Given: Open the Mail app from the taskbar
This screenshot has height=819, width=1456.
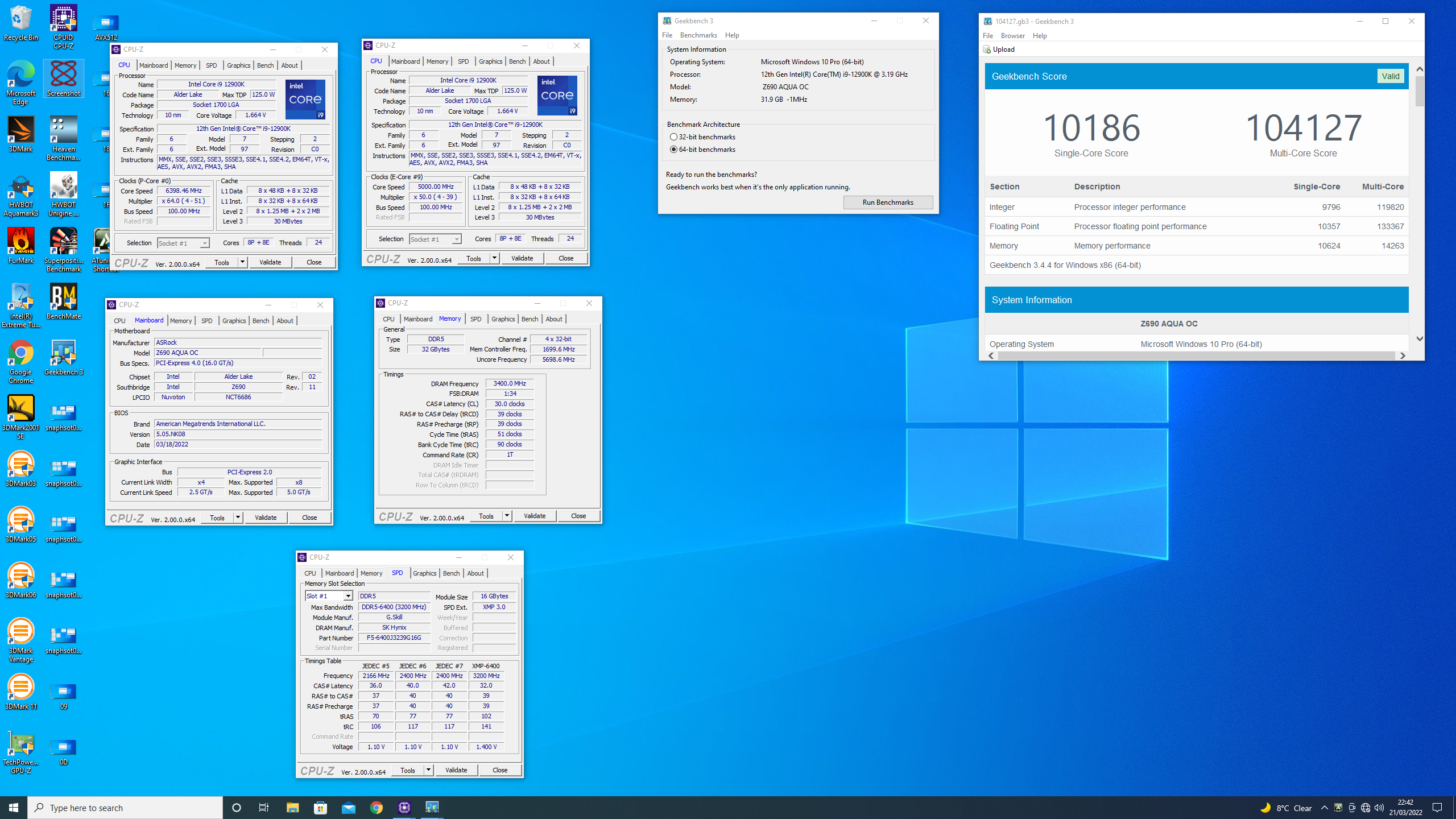Looking at the screenshot, I should [348, 808].
